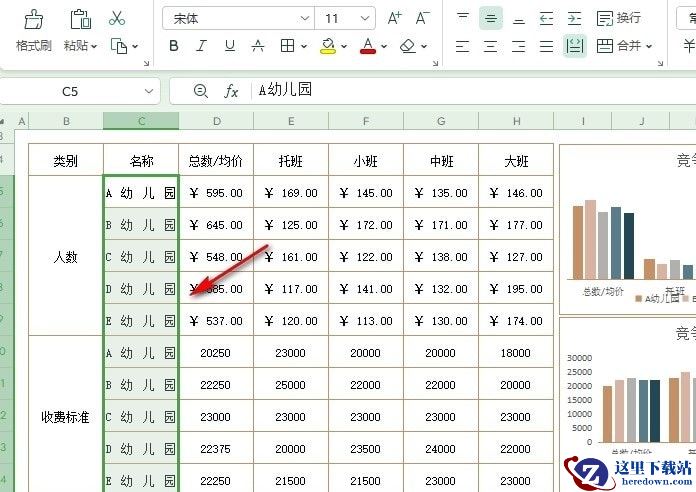Open the font name 宋体 dropdown
This screenshot has height=492, width=696.
[x=304, y=19]
